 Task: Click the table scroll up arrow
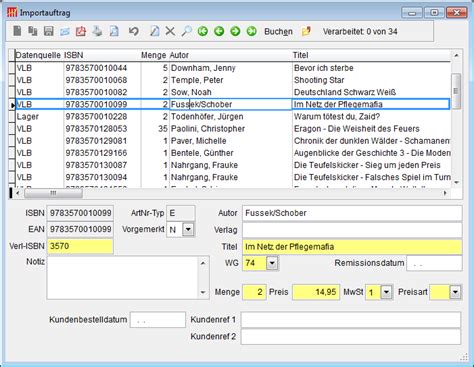point(456,55)
